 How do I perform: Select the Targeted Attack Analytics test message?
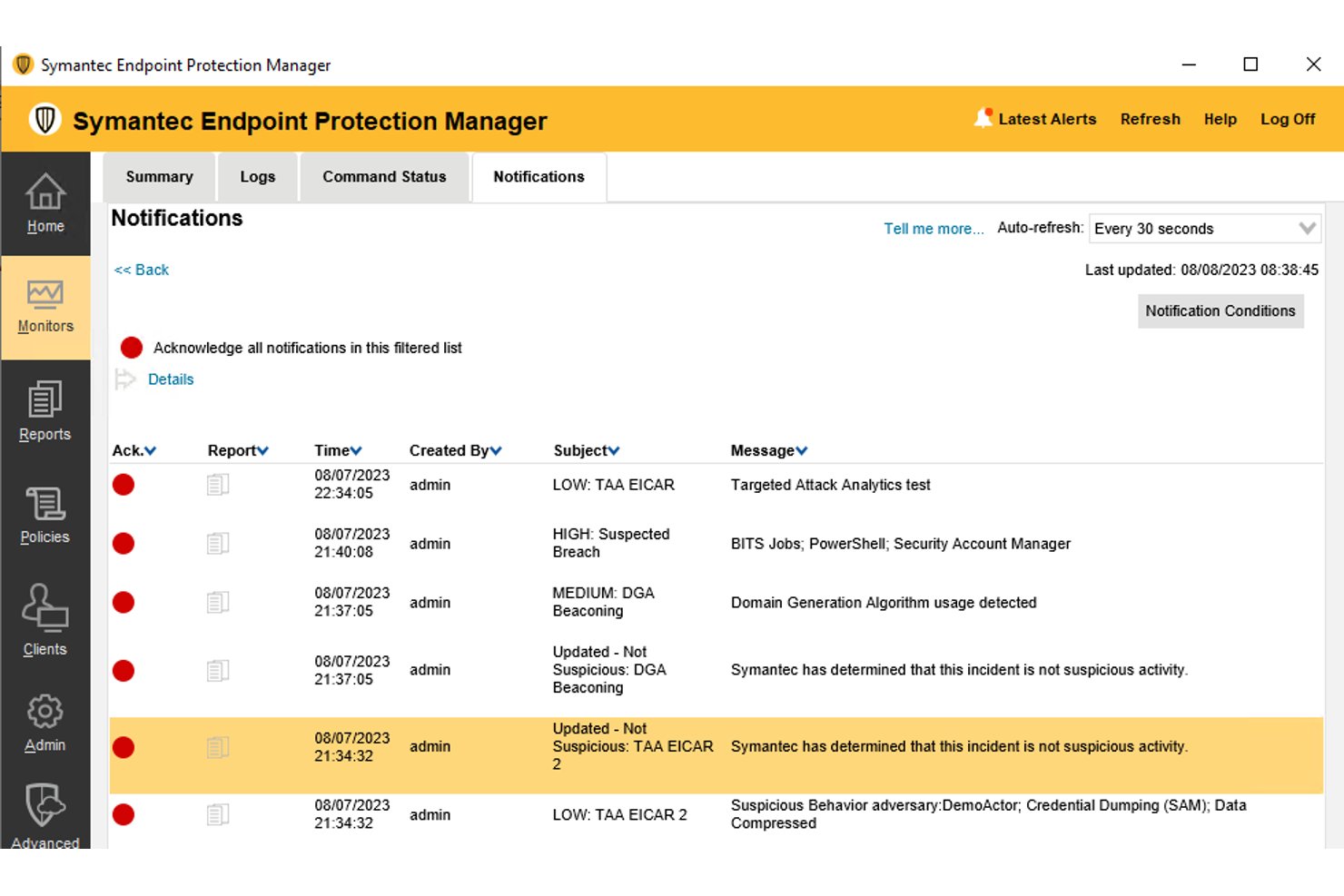(x=831, y=485)
